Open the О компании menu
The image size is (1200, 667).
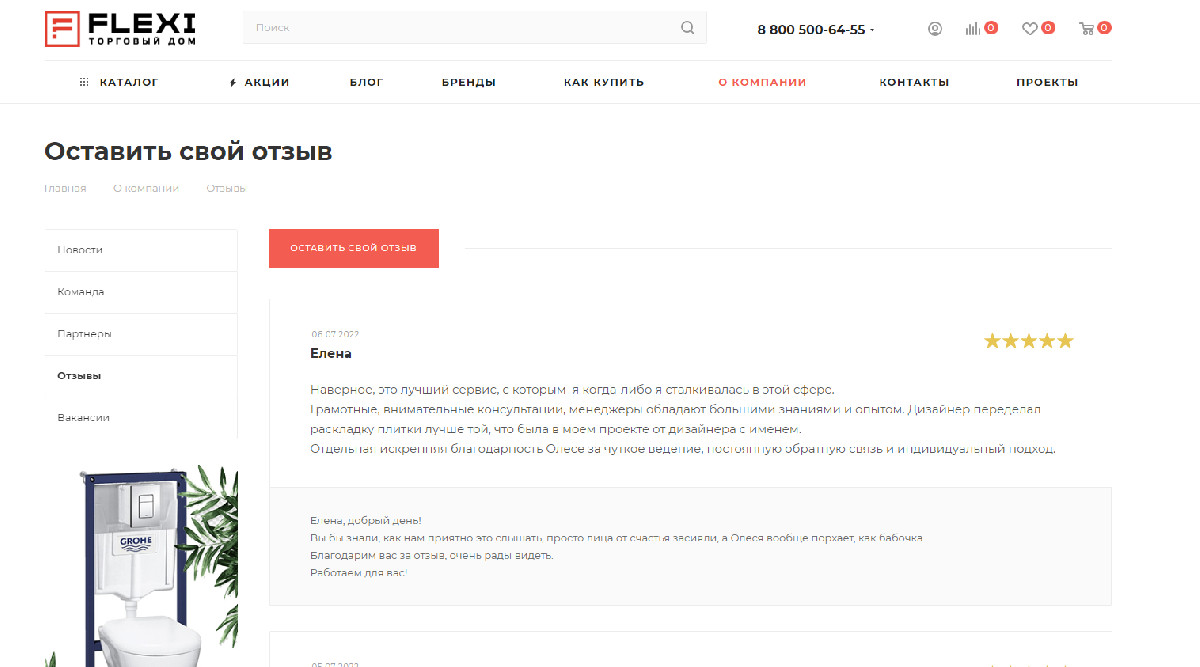(x=762, y=83)
